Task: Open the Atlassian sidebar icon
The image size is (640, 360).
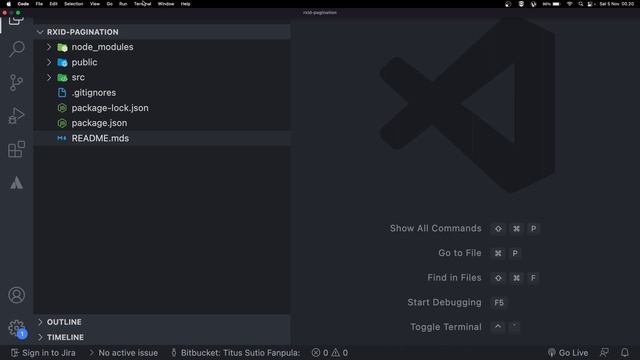Action: 16,183
